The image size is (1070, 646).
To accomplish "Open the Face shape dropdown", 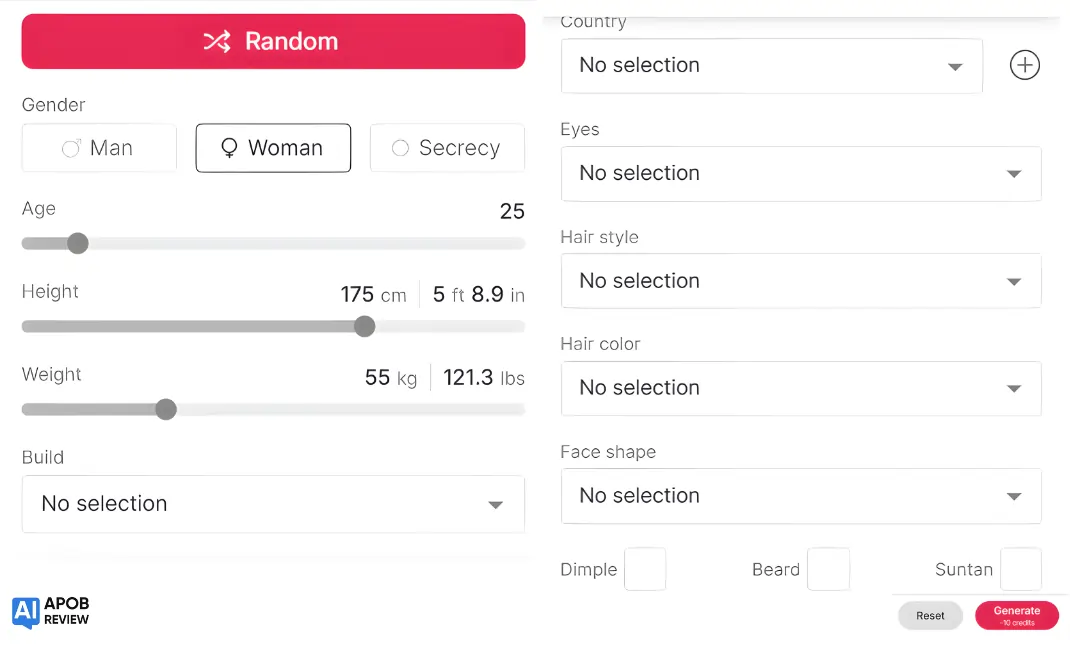I will click(801, 496).
